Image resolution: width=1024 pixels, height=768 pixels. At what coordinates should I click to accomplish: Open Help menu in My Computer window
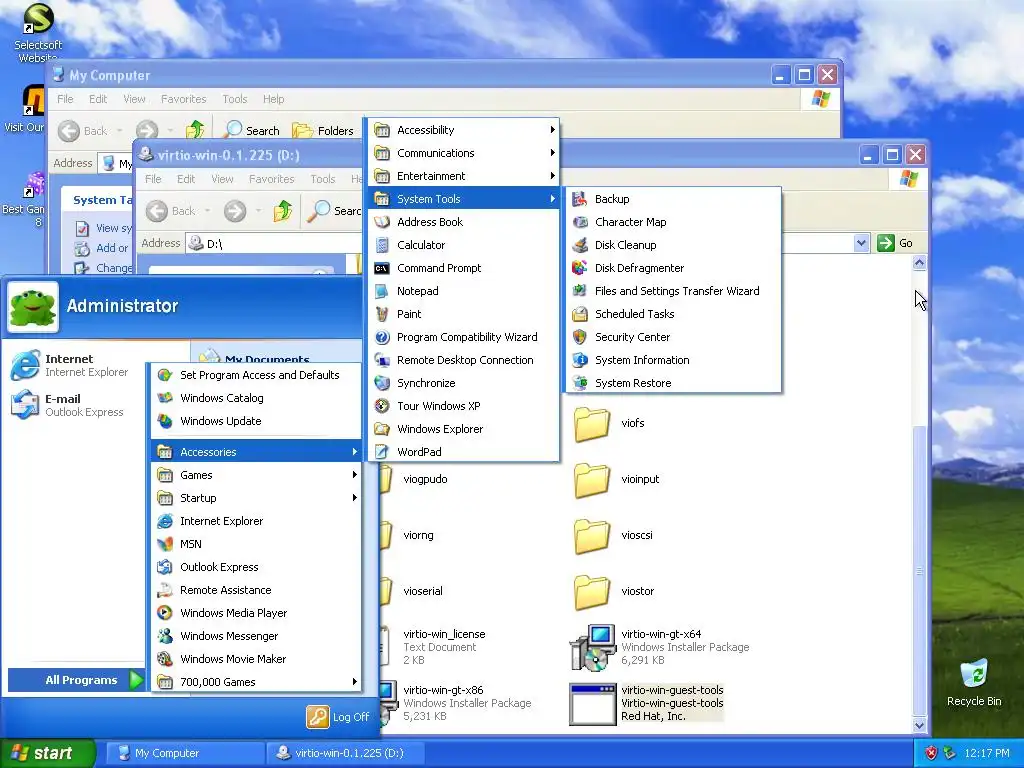(x=274, y=99)
